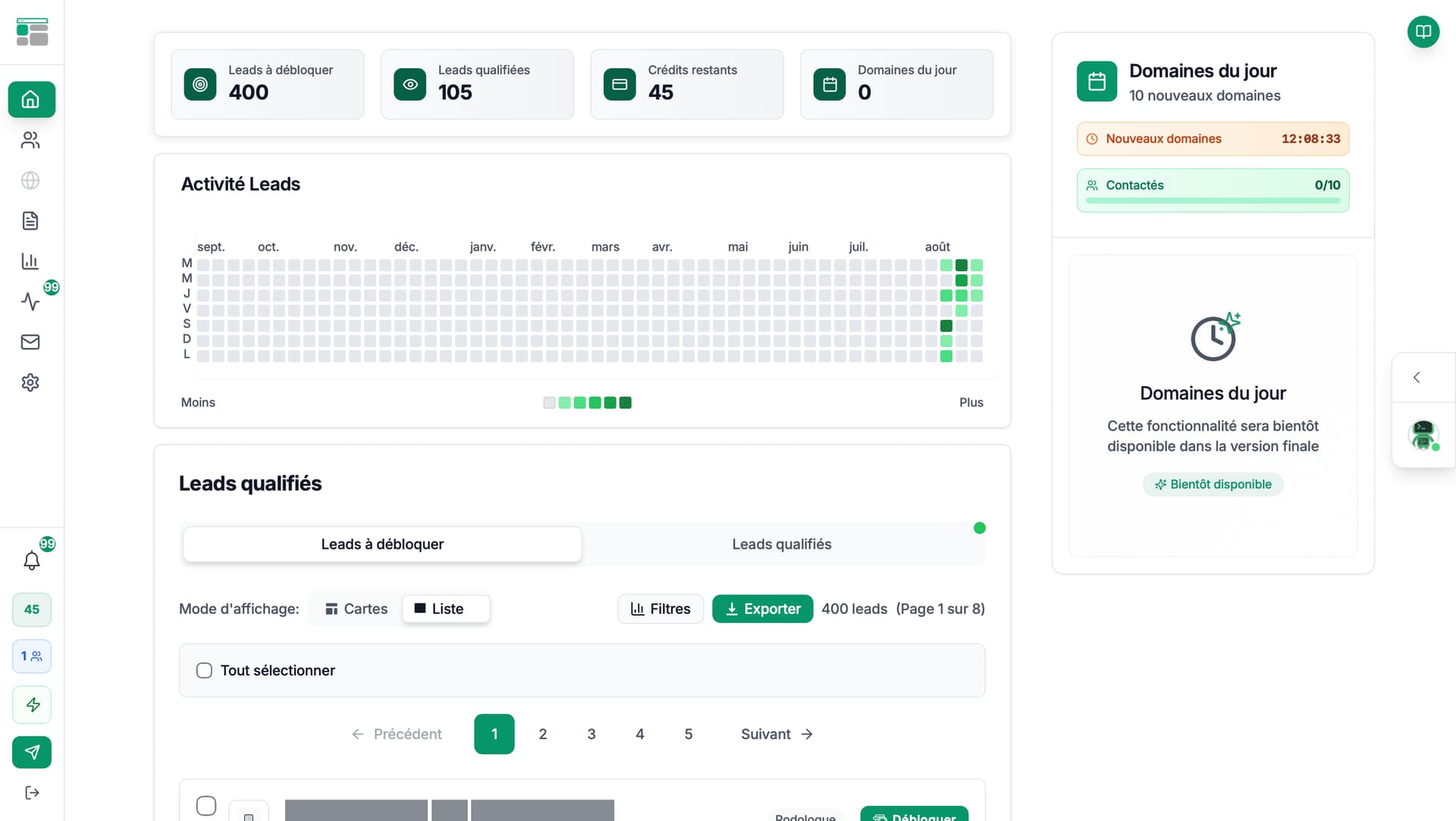Click the documents file sidebar icon

click(30, 221)
